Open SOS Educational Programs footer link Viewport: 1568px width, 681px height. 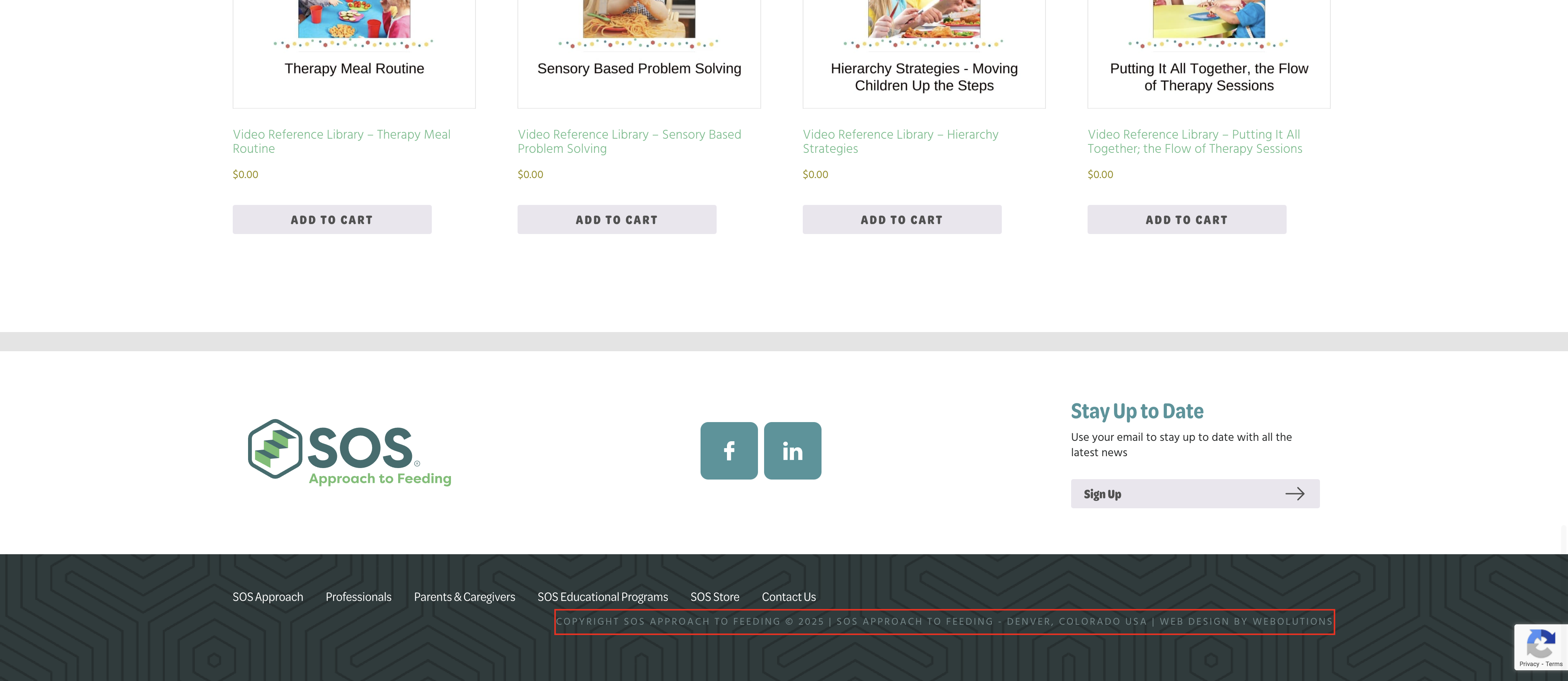pos(602,597)
